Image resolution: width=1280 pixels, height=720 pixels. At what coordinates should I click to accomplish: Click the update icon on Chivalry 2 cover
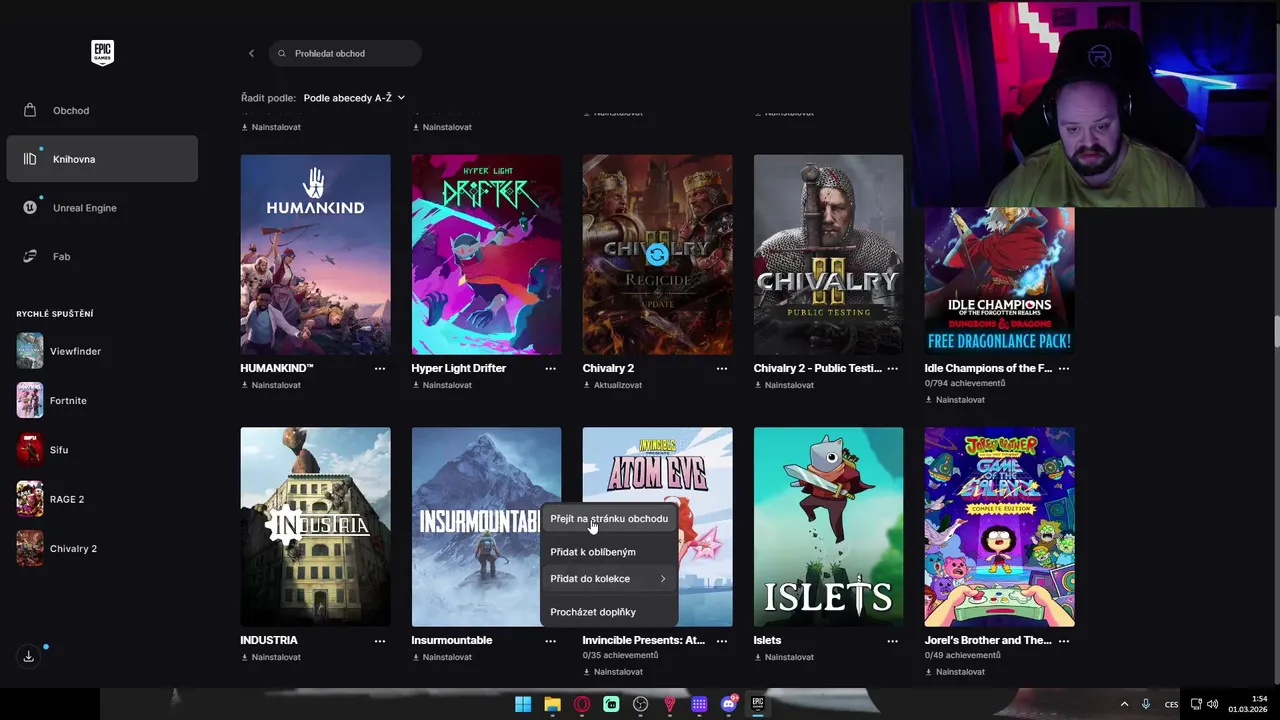click(657, 255)
